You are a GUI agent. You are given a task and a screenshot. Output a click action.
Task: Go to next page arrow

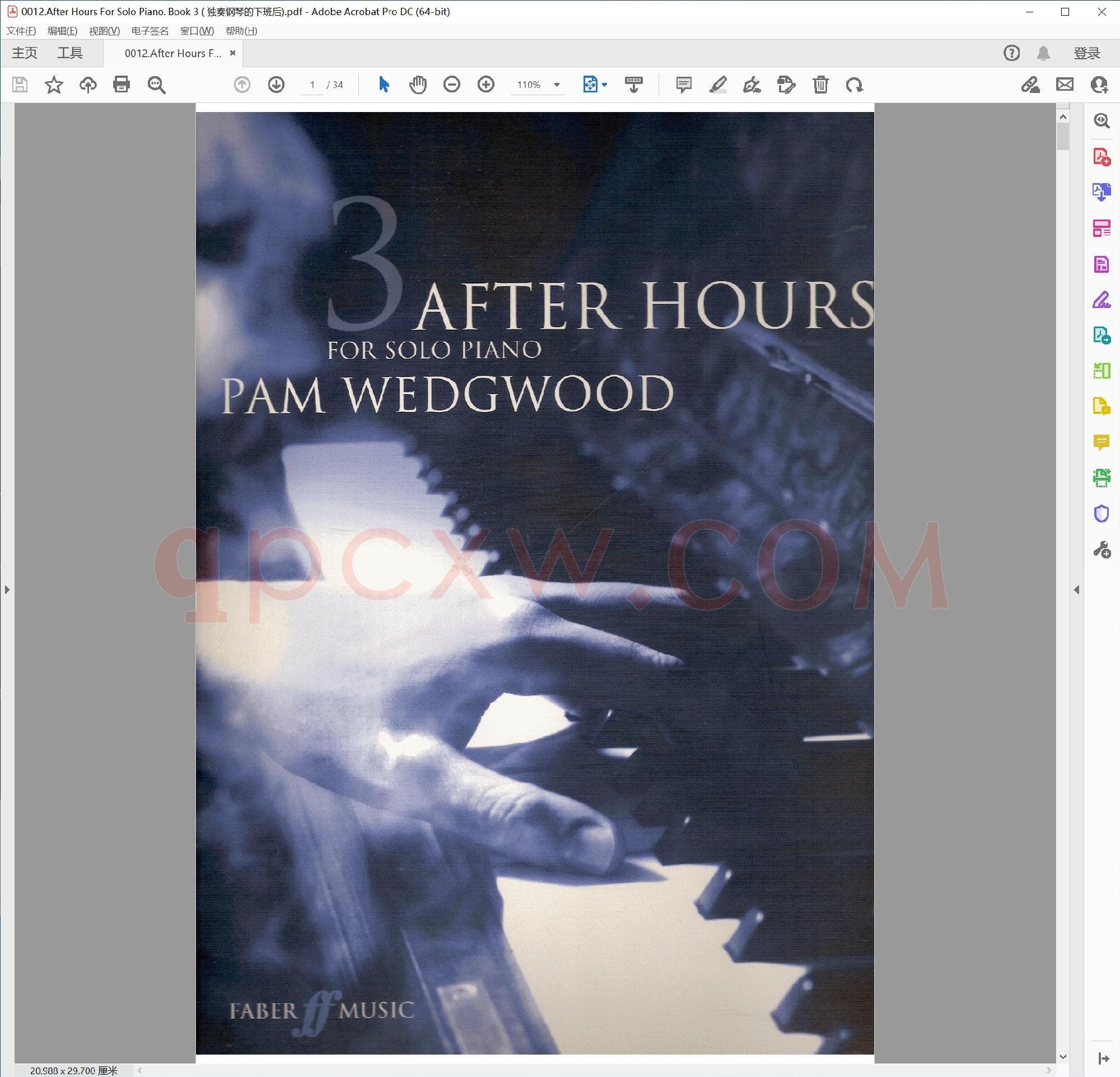(x=276, y=85)
